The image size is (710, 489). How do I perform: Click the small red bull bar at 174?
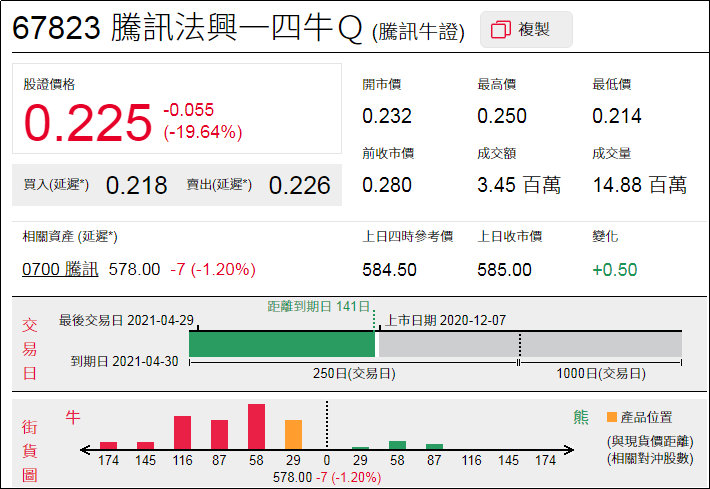(x=109, y=446)
